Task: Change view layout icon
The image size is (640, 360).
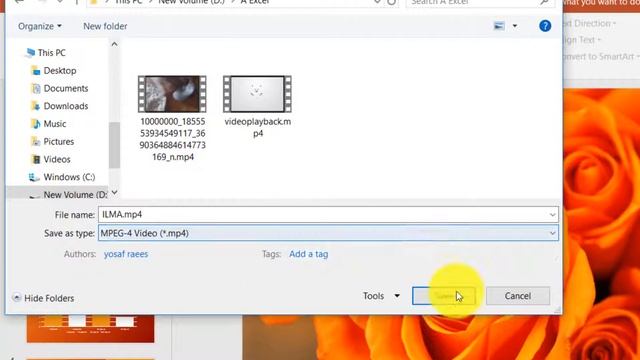Action: pyautogui.click(x=499, y=26)
